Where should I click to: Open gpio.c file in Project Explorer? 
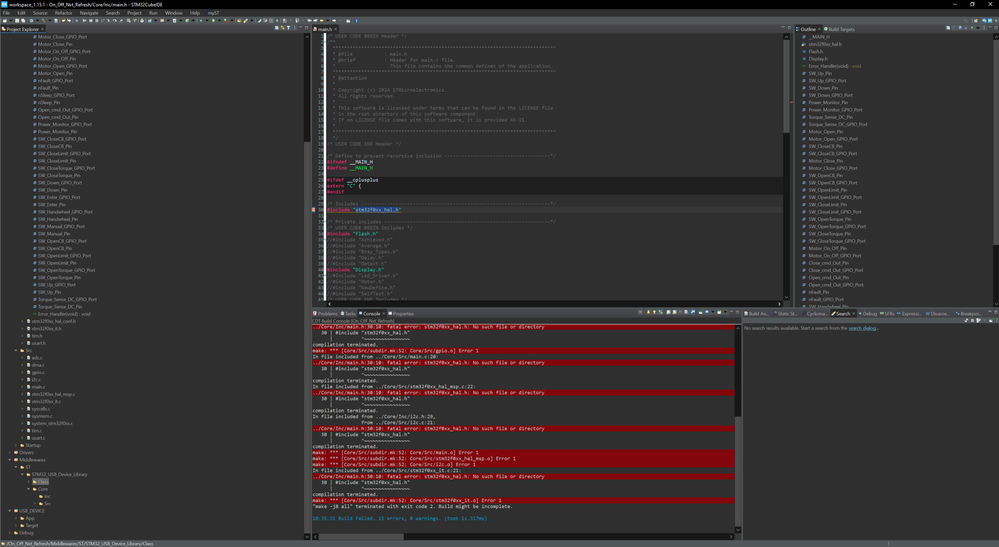coord(37,372)
